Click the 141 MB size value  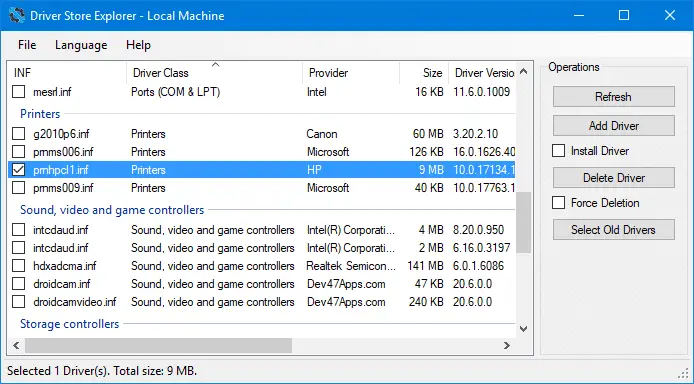click(425, 266)
